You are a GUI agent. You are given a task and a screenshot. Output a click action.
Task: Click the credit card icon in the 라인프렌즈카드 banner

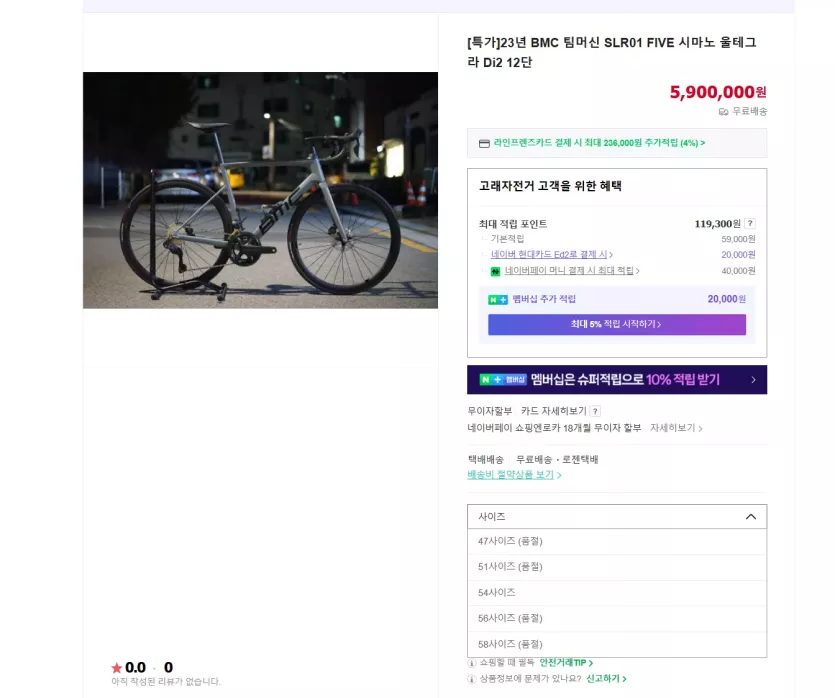coord(484,144)
